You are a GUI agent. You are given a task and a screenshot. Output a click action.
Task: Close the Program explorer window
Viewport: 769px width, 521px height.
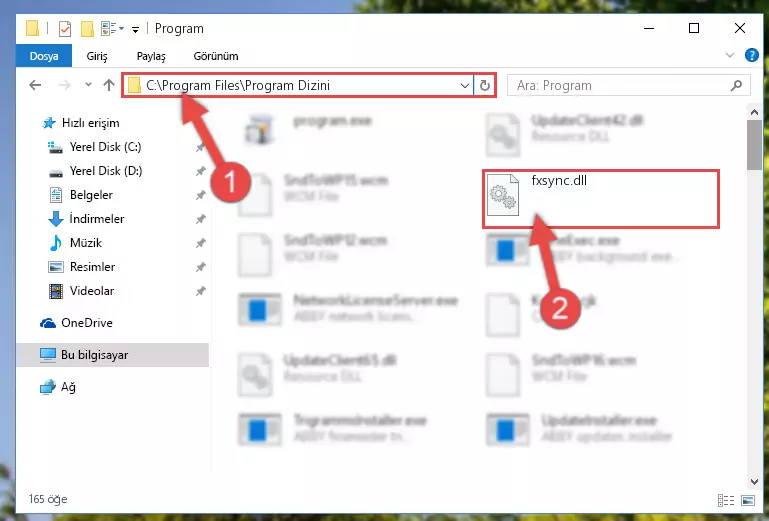[x=740, y=28]
